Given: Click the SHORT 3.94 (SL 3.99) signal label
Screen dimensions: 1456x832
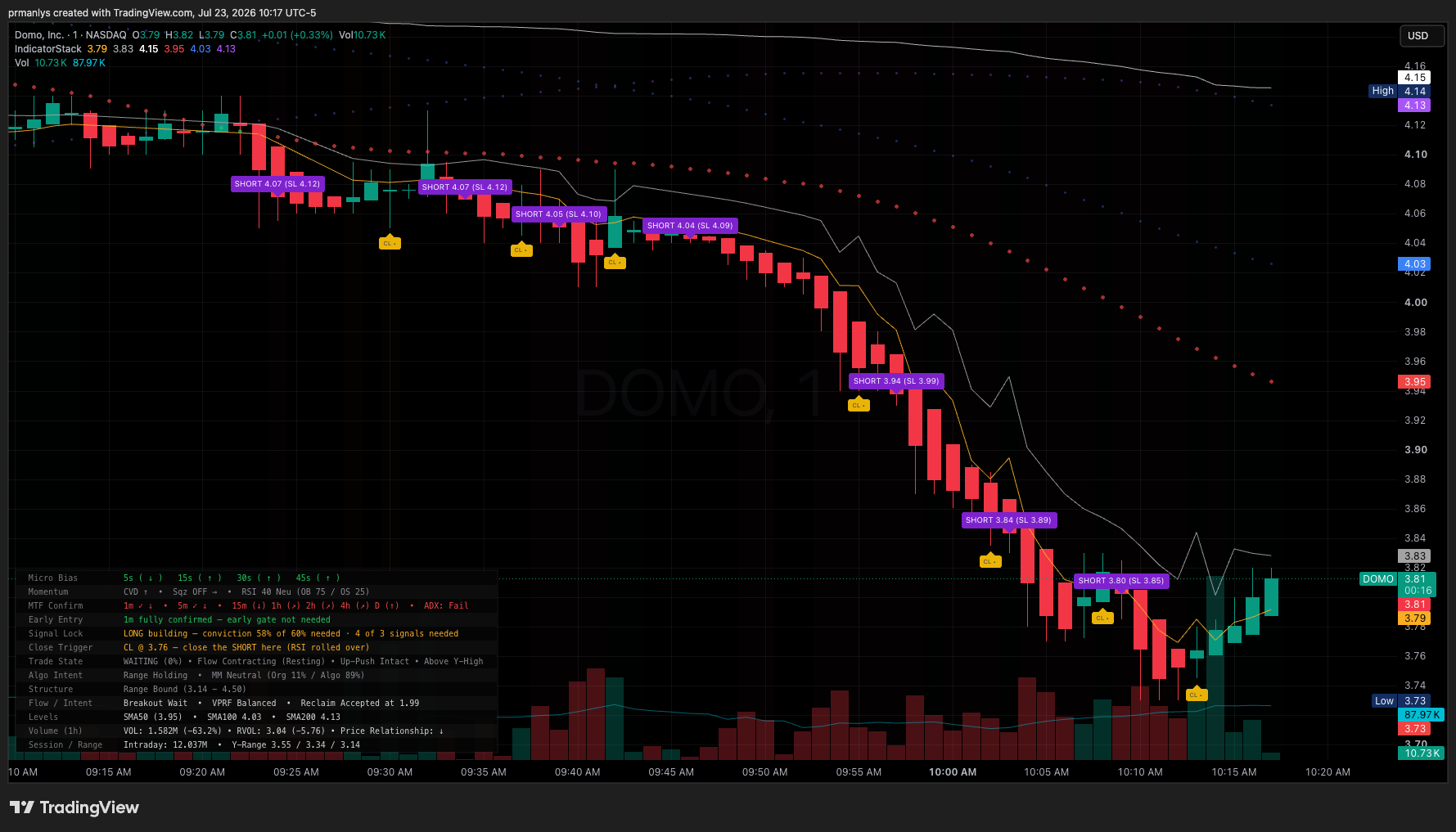Looking at the screenshot, I should point(896,381).
